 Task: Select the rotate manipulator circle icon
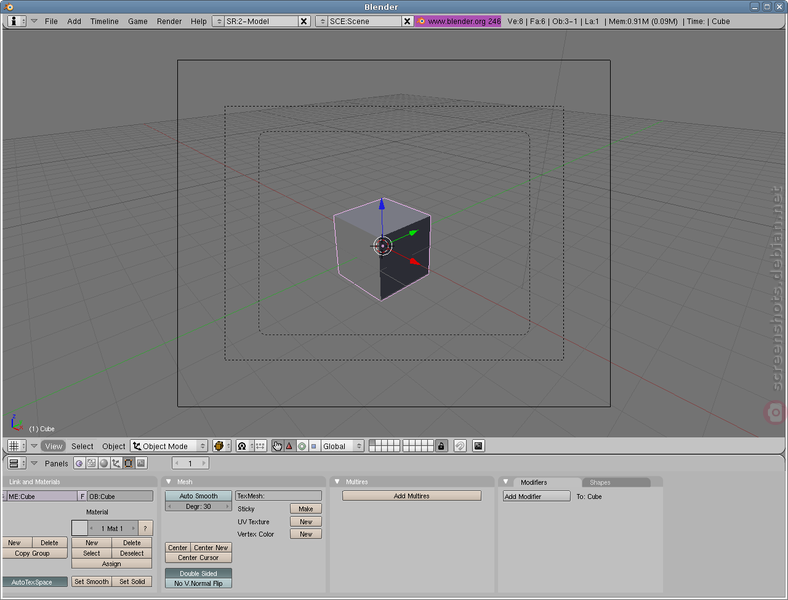(x=302, y=446)
